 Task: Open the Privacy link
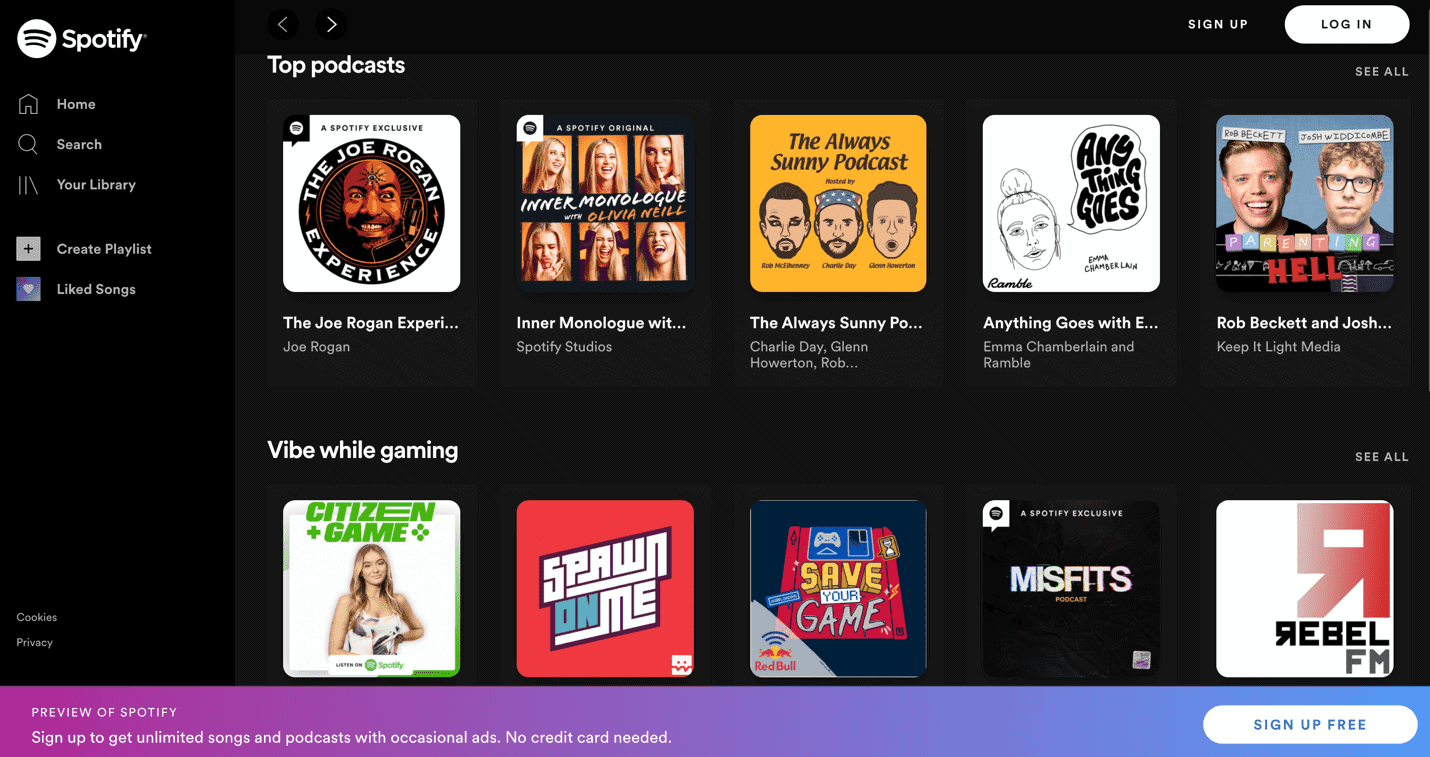click(x=35, y=642)
